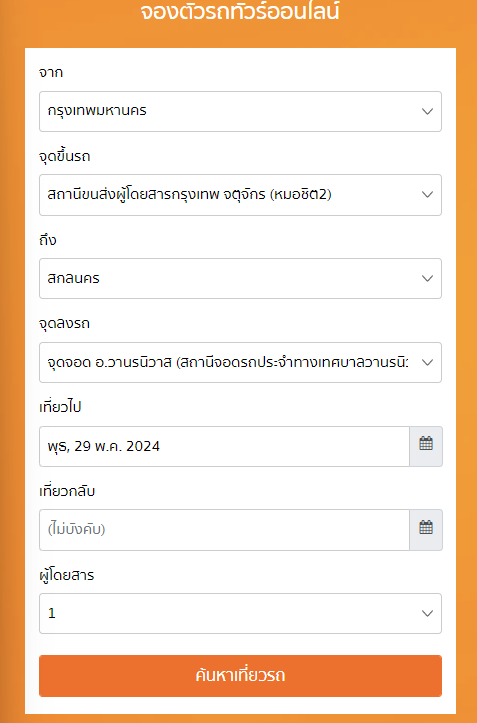Click the จองตั๋วรถทัวร์ออนไลน์ heading
This screenshot has height=723, width=477.
coord(240,11)
